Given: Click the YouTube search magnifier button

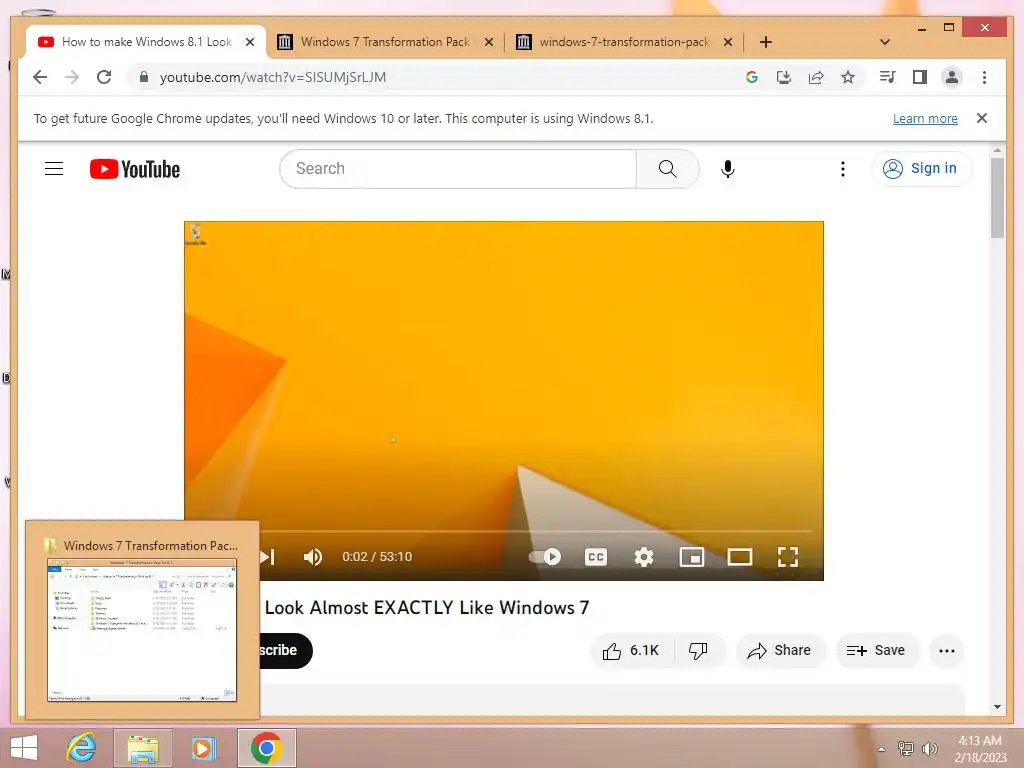Looking at the screenshot, I should [667, 168].
